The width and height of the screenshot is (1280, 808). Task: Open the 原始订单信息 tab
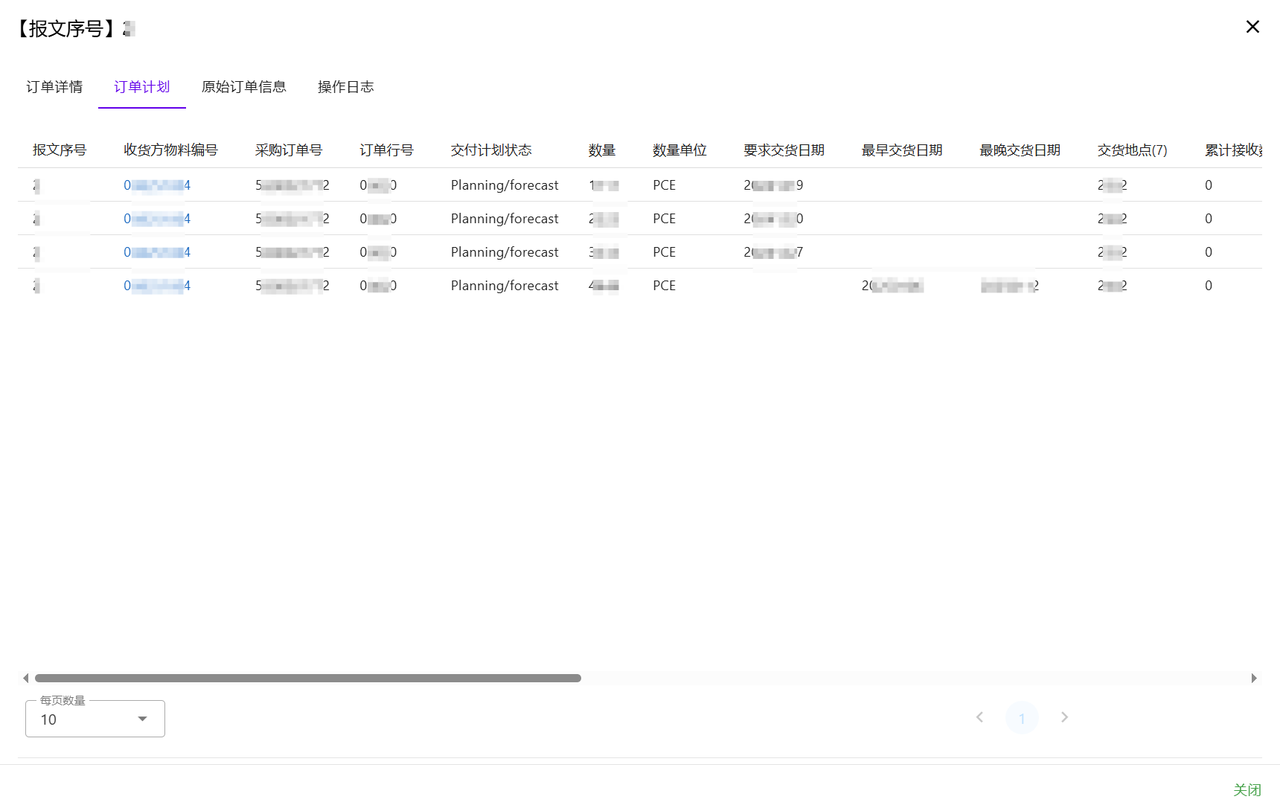(x=244, y=87)
